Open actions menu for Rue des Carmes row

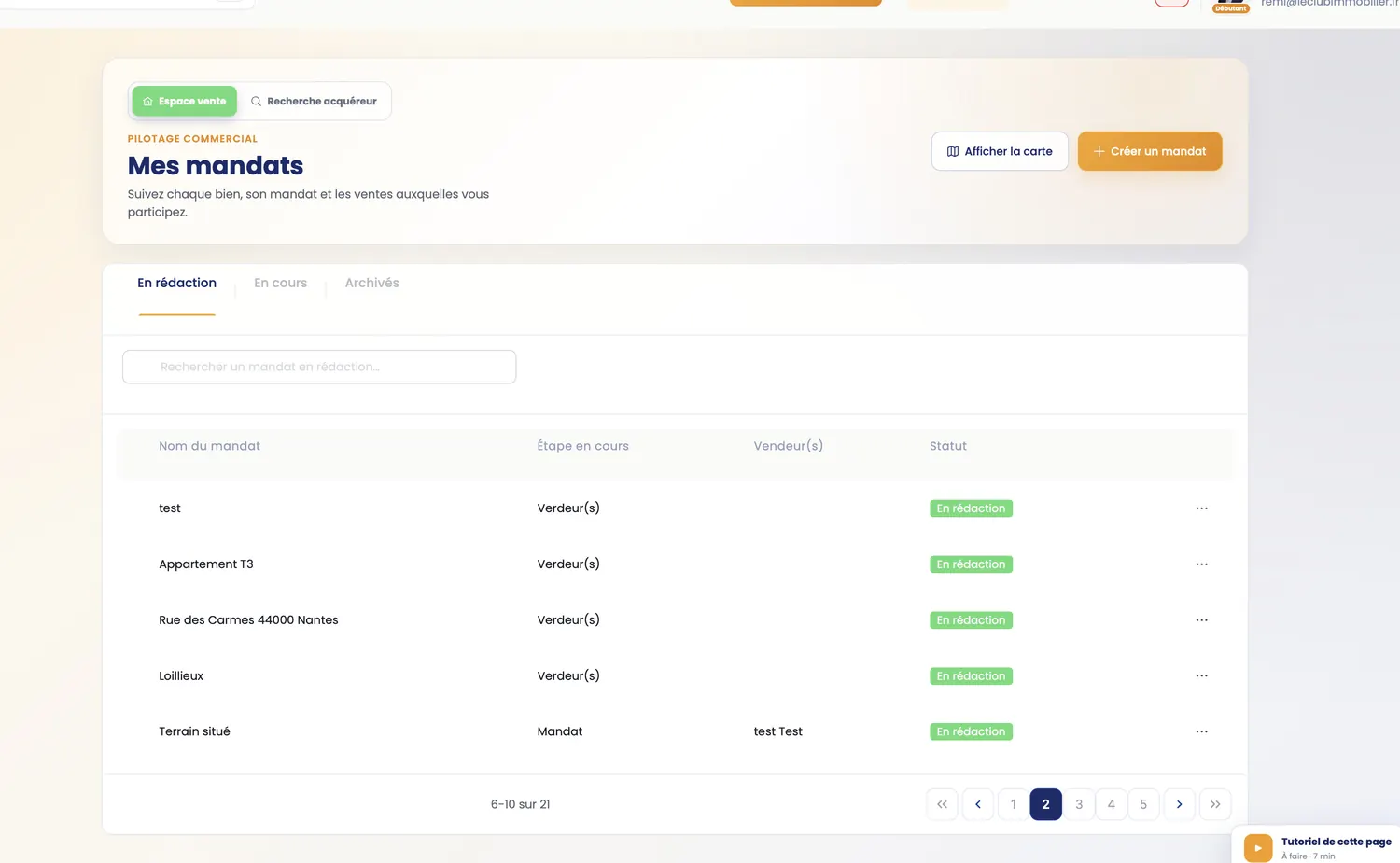1201,620
